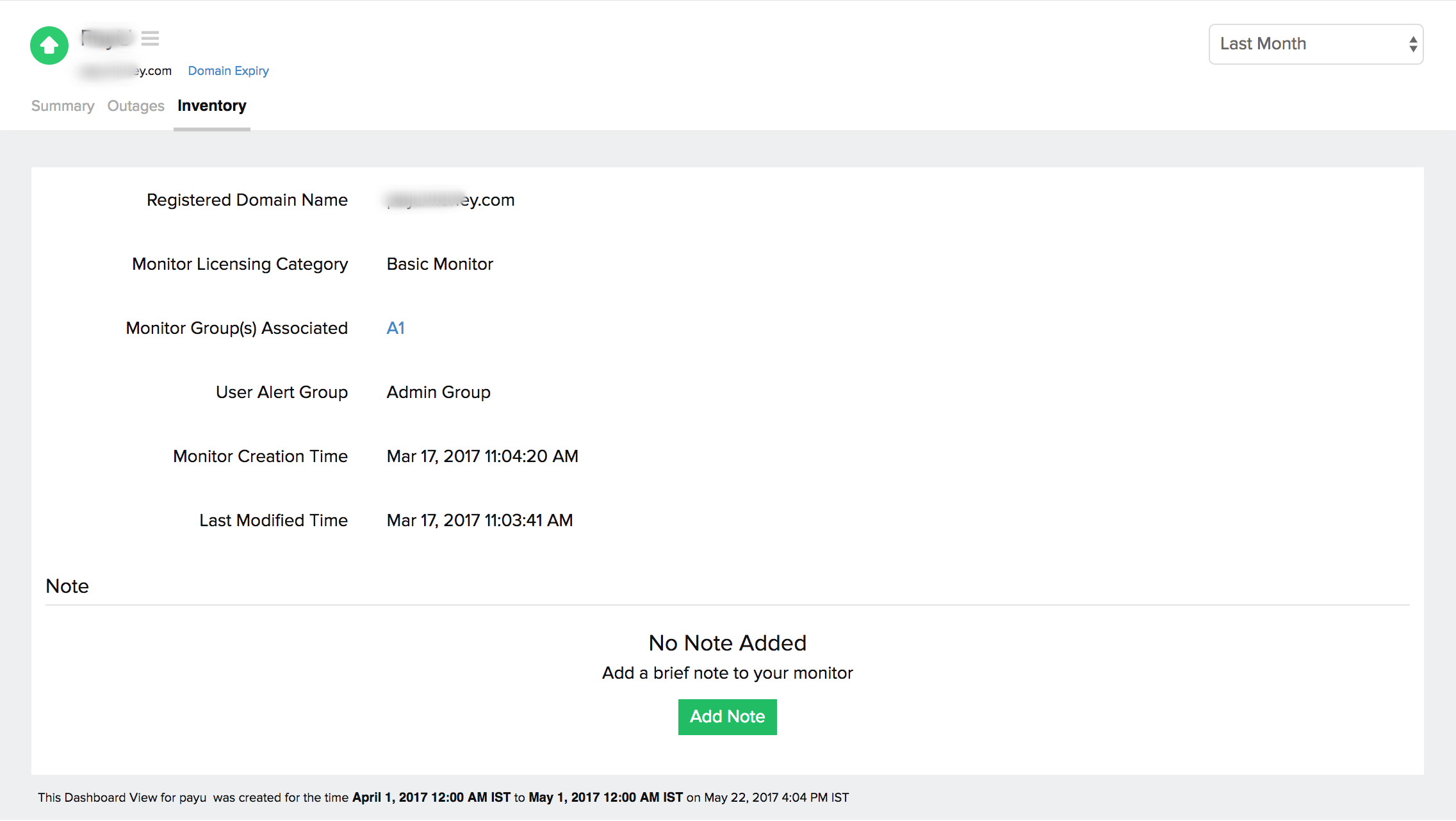This screenshot has height=821, width=1456.
Task: Click the green up-arrow status icon
Action: [49, 46]
